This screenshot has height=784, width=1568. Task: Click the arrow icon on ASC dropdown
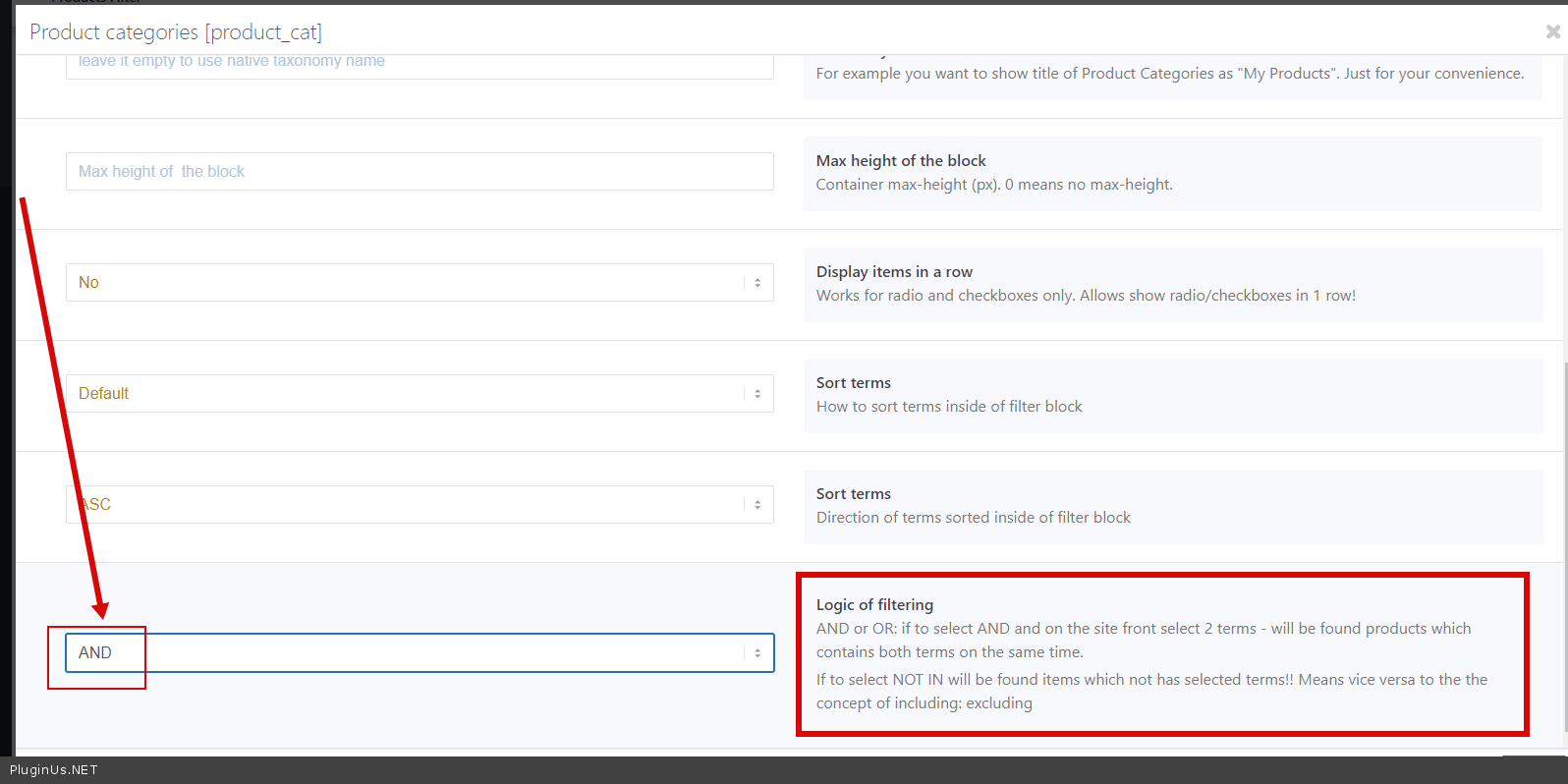point(757,505)
